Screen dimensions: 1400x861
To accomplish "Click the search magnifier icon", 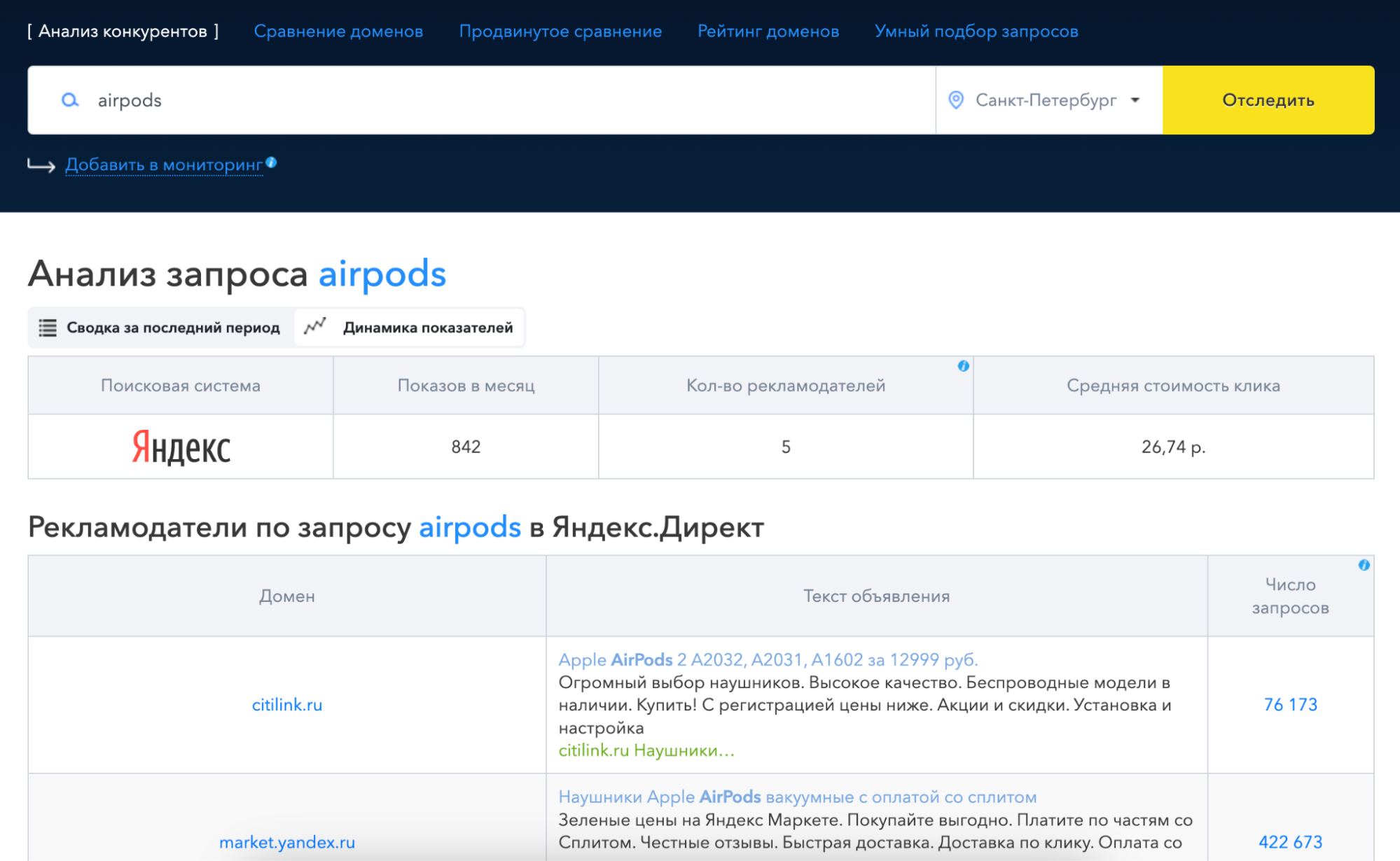I will (x=70, y=100).
